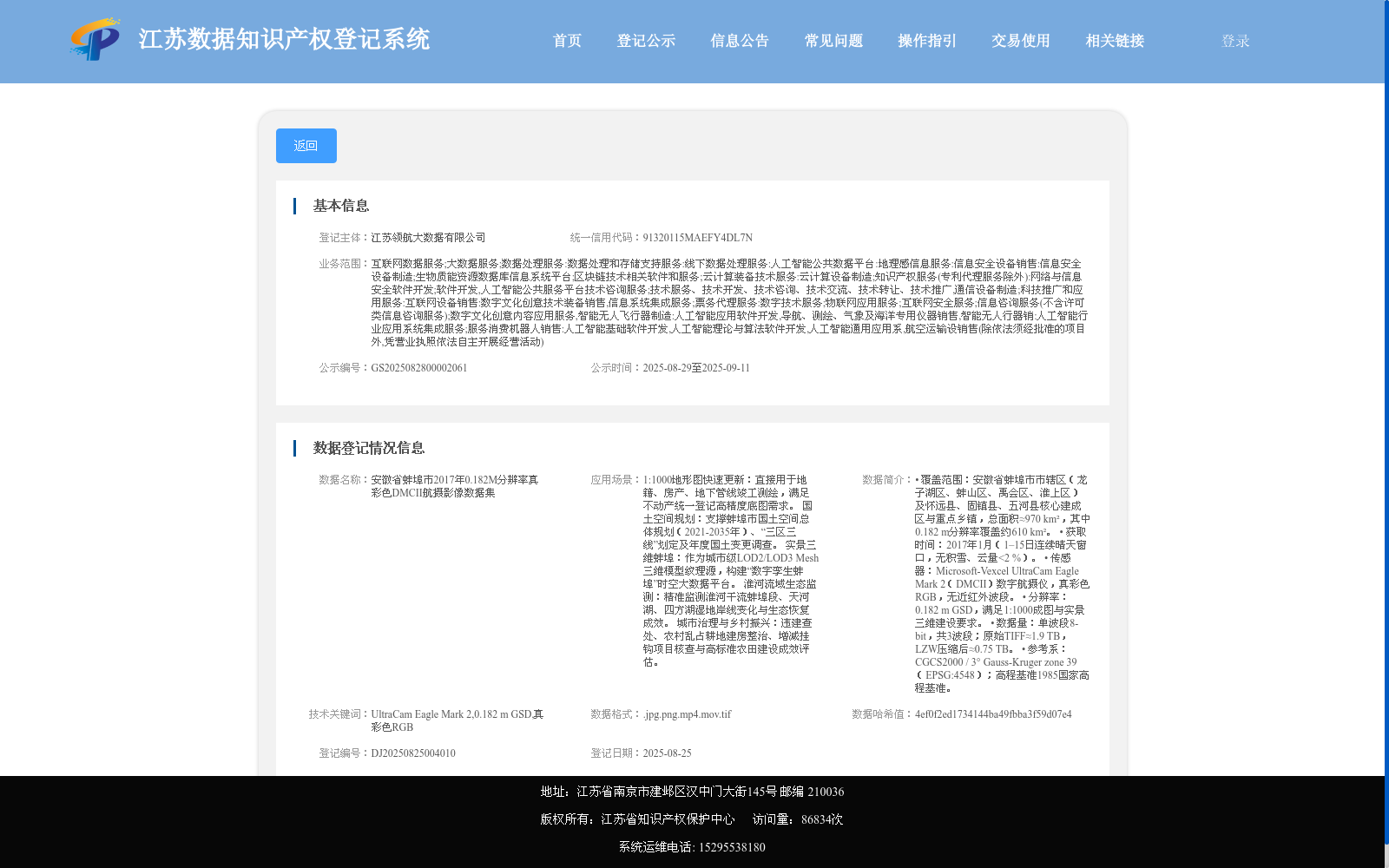The height and width of the screenshot is (868, 1389).
Task: Select publication number GS2025082800002061
Action: (x=419, y=368)
